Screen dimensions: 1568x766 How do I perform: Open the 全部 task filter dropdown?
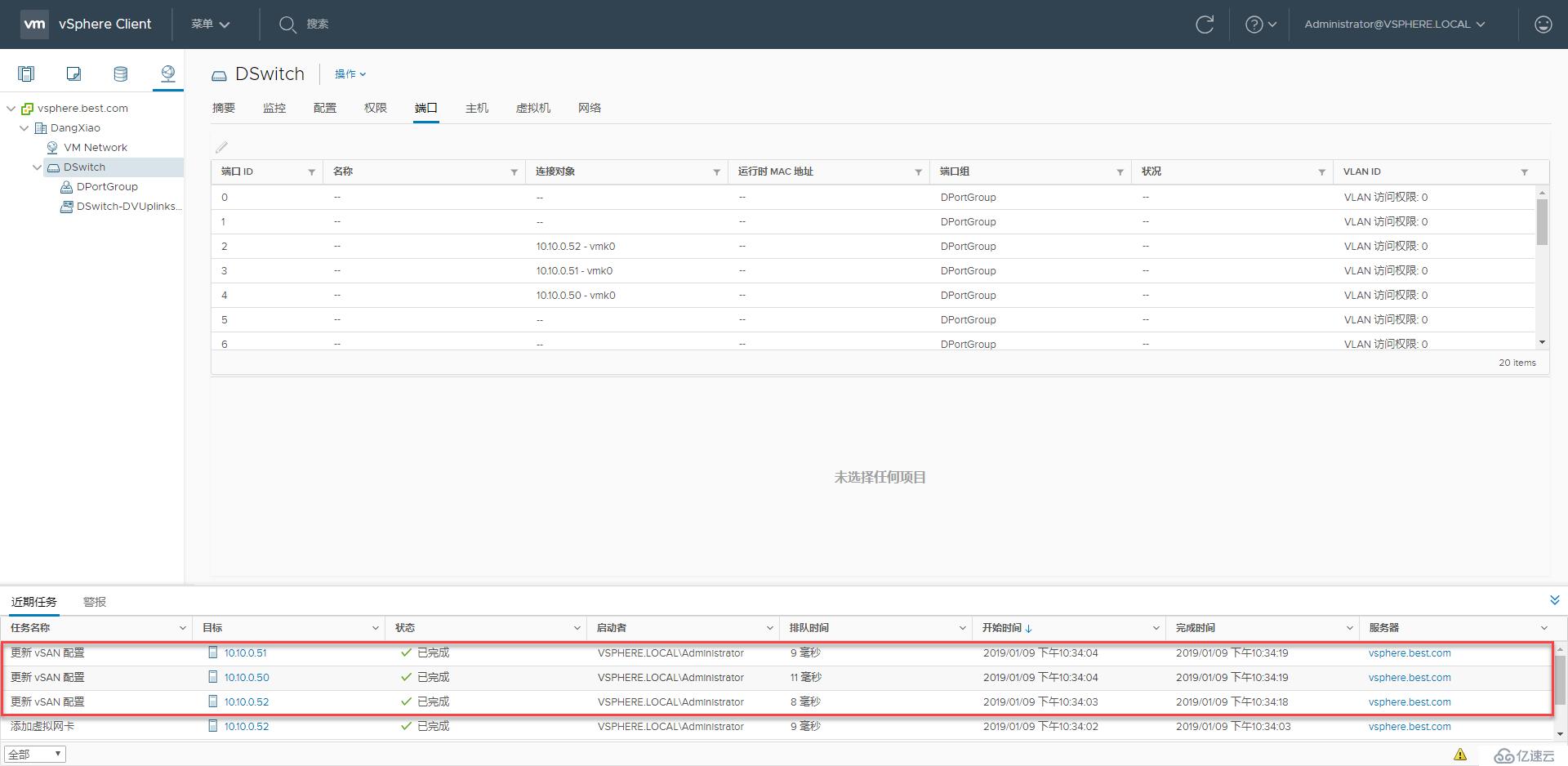[x=35, y=755]
